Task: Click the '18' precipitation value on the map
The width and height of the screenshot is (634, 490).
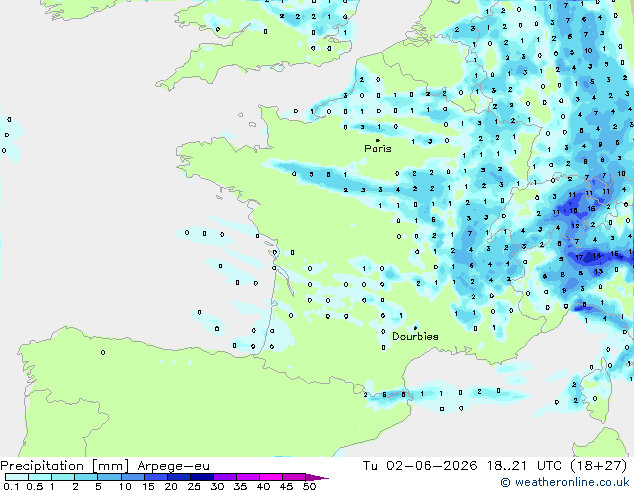Action: point(597,256)
